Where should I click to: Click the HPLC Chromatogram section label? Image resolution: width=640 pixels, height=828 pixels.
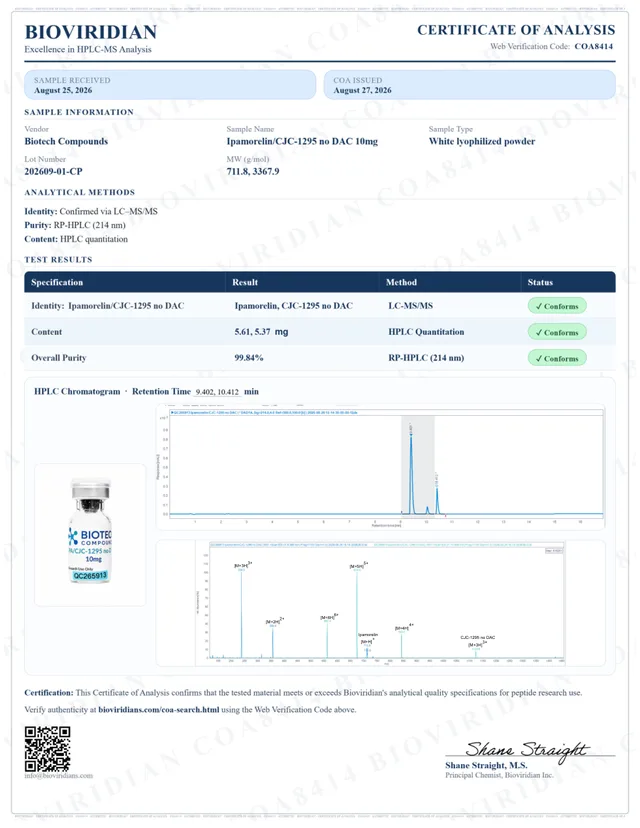point(77,392)
